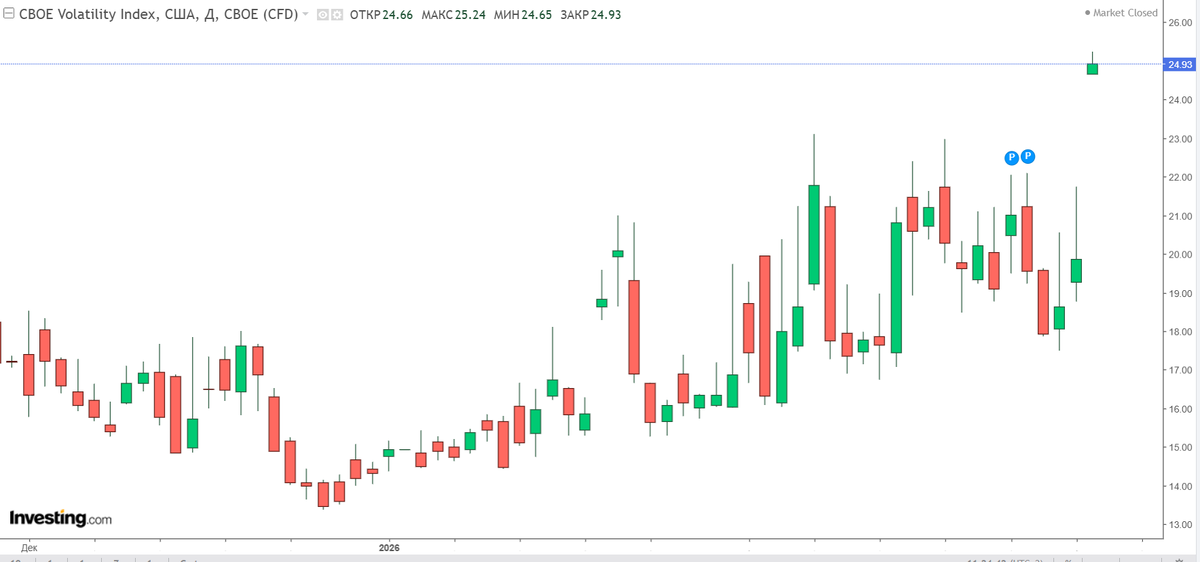Click the Market Closed status indicator
This screenshot has width=1200, height=562.
coord(1121,13)
